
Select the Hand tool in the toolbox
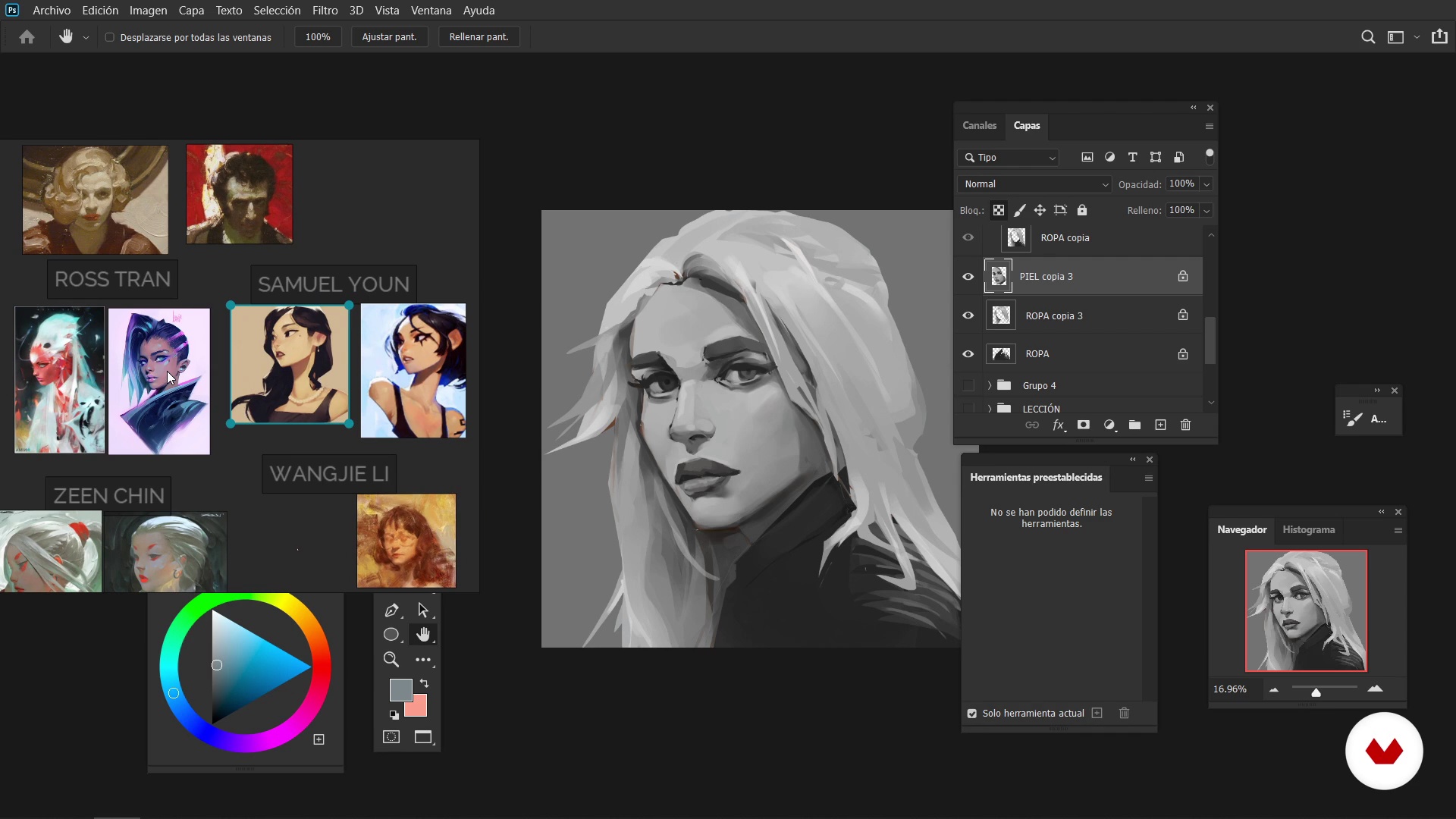tap(423, 635)
